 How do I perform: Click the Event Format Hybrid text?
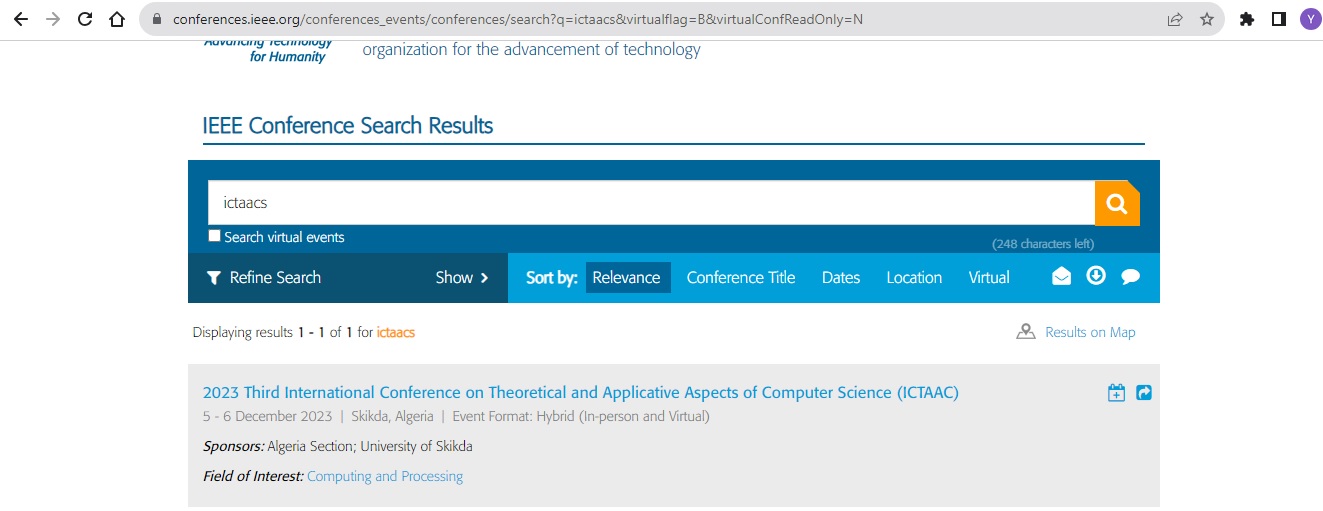(x=581, y=416)
